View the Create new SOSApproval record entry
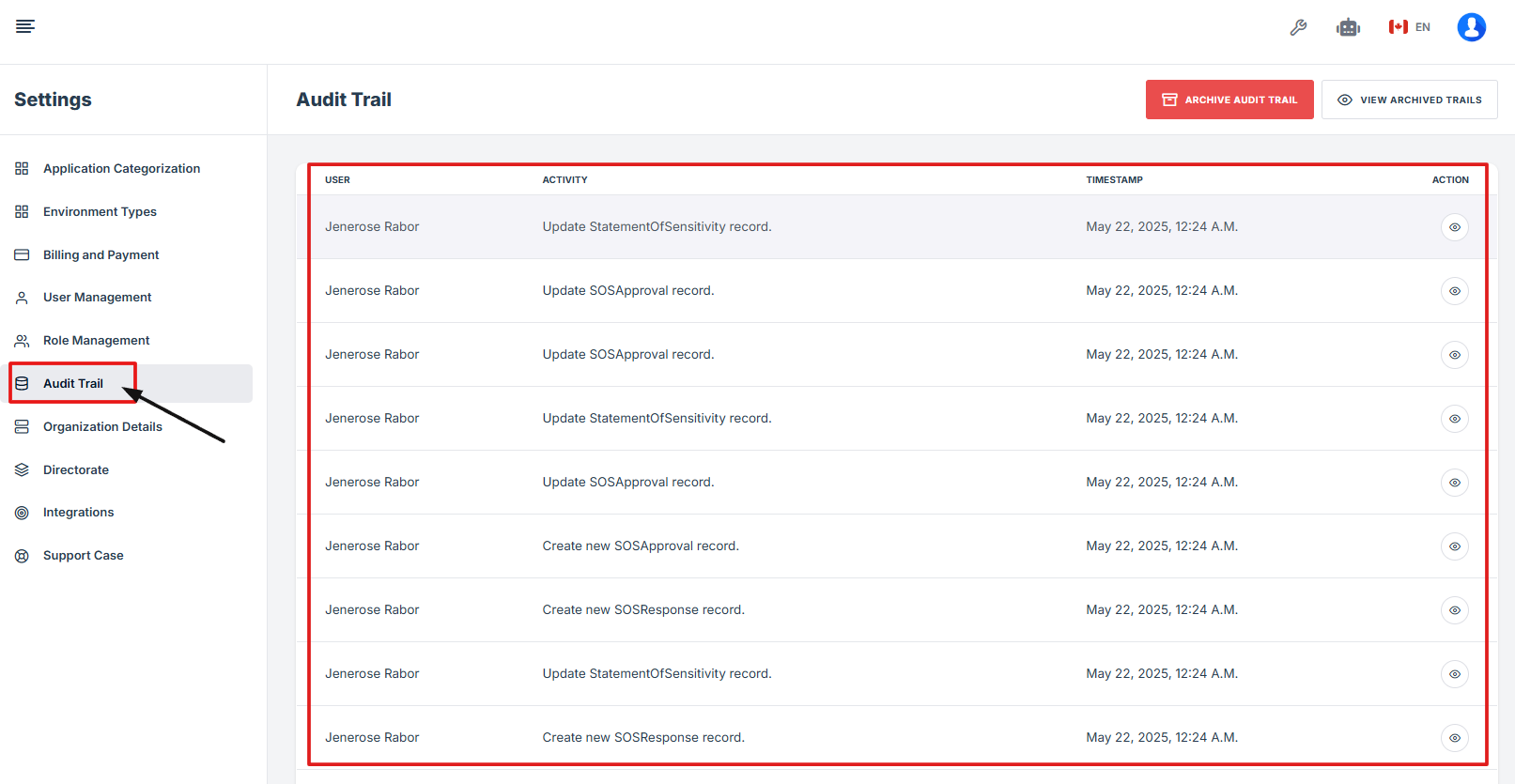 pyautogui.click(x=1454, y=546)
